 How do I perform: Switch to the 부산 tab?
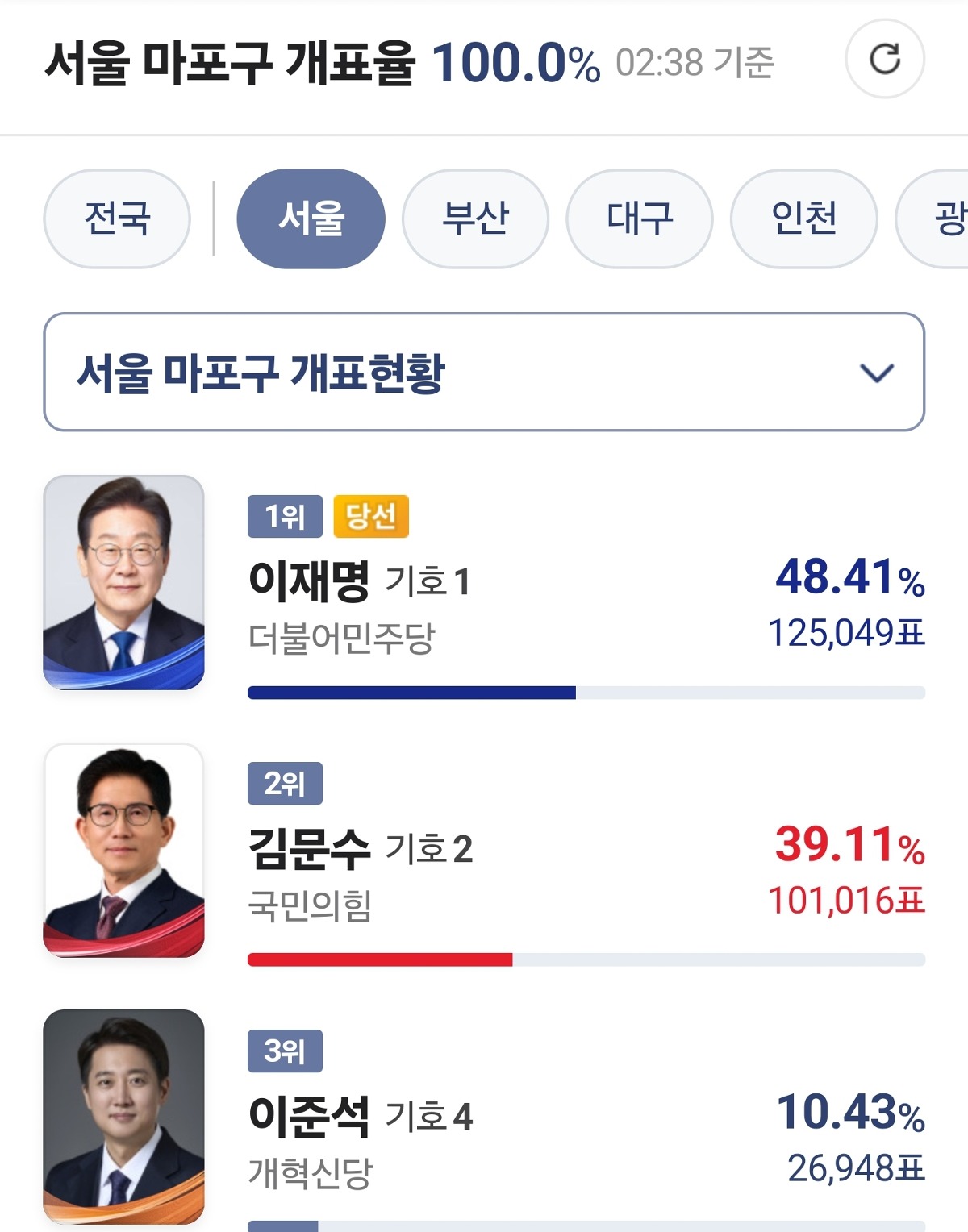coord(475,218)
